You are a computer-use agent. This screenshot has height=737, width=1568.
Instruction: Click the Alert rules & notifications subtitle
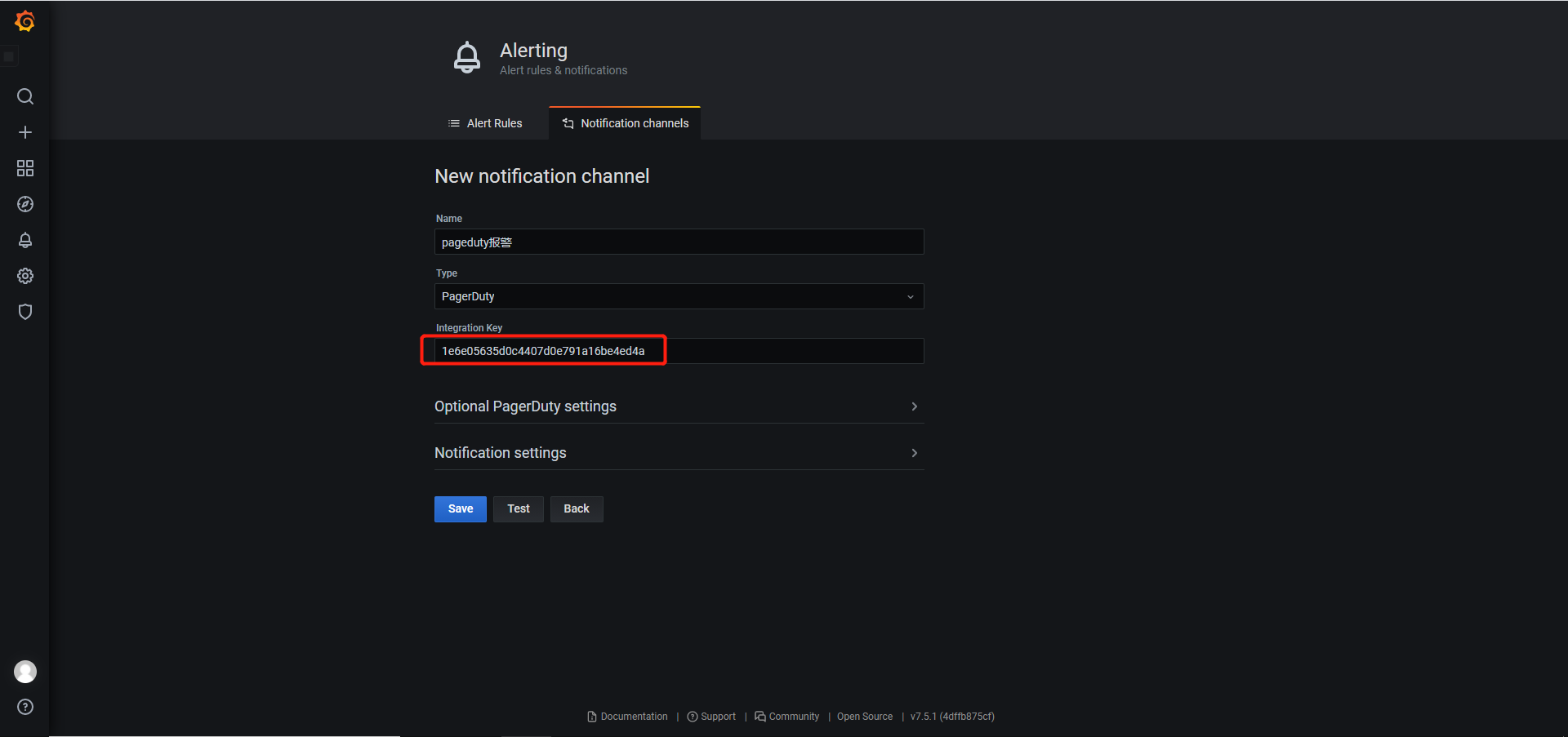563,70
